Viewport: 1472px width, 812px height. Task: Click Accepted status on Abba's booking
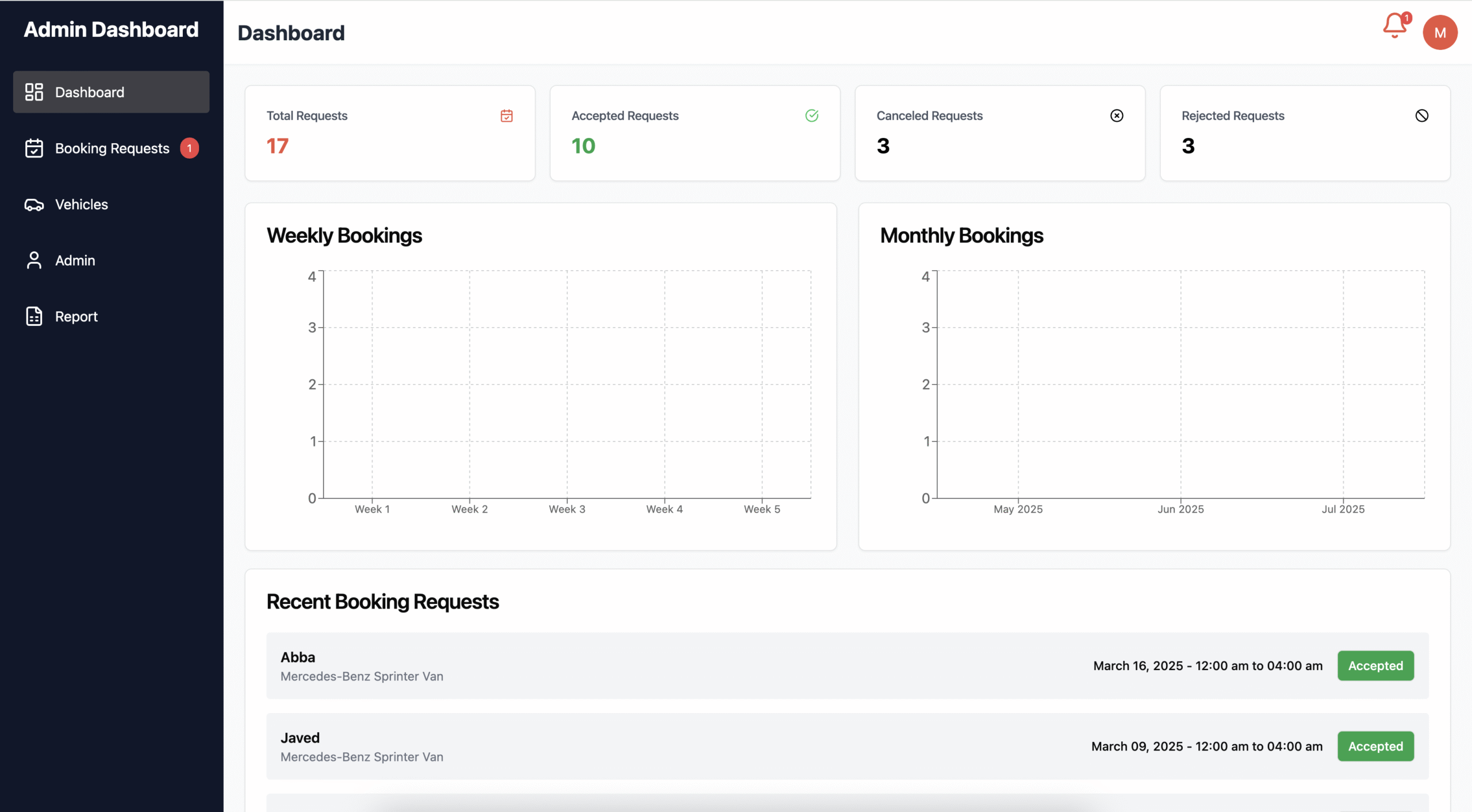point(1375,665)
